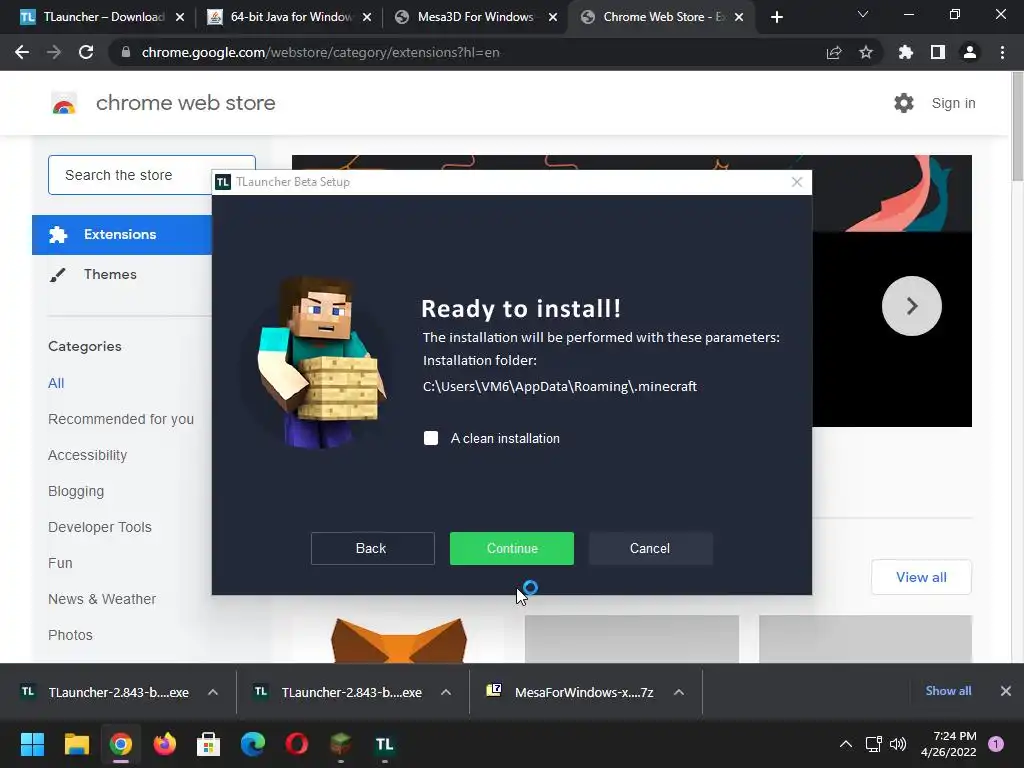The width and height of the screenshot is (1024, 768).
Task: Toggle Chrome's side panel icon
Action: [x=938, y=52]
